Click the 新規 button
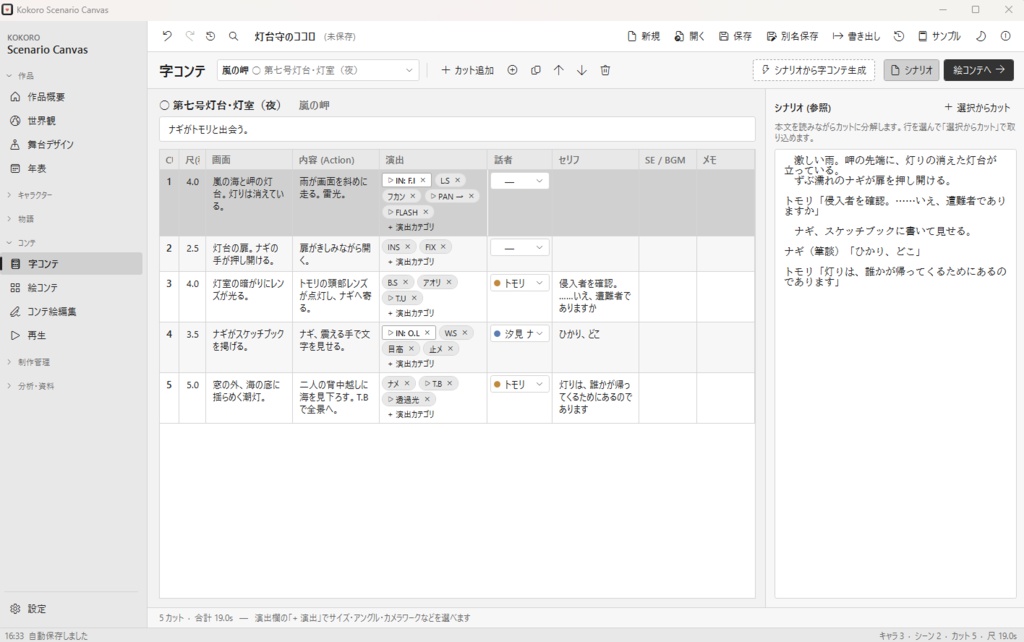This screenshot has height=642, width=1024. click(643, 37)
